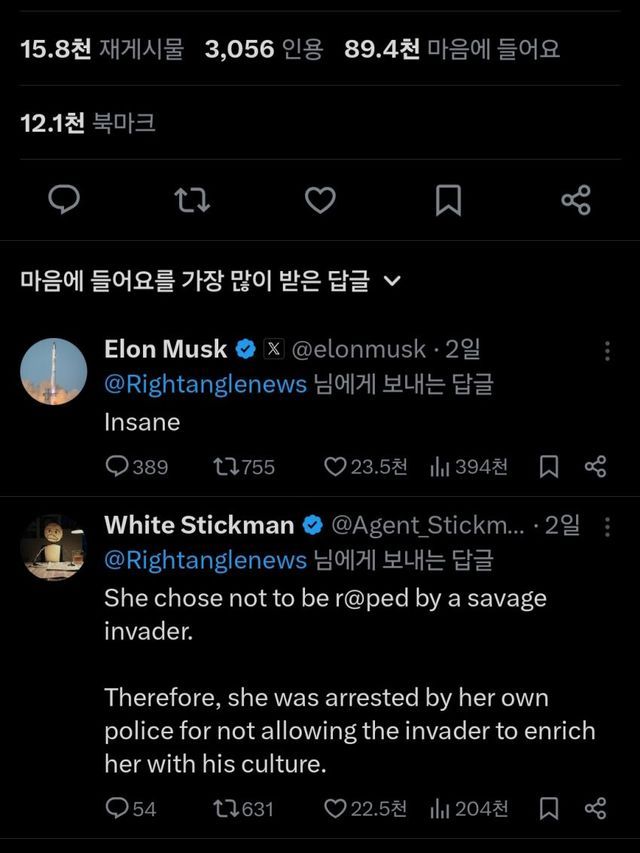
Task: View the 3,056 quotes list
Action: [x=264, y=49]
